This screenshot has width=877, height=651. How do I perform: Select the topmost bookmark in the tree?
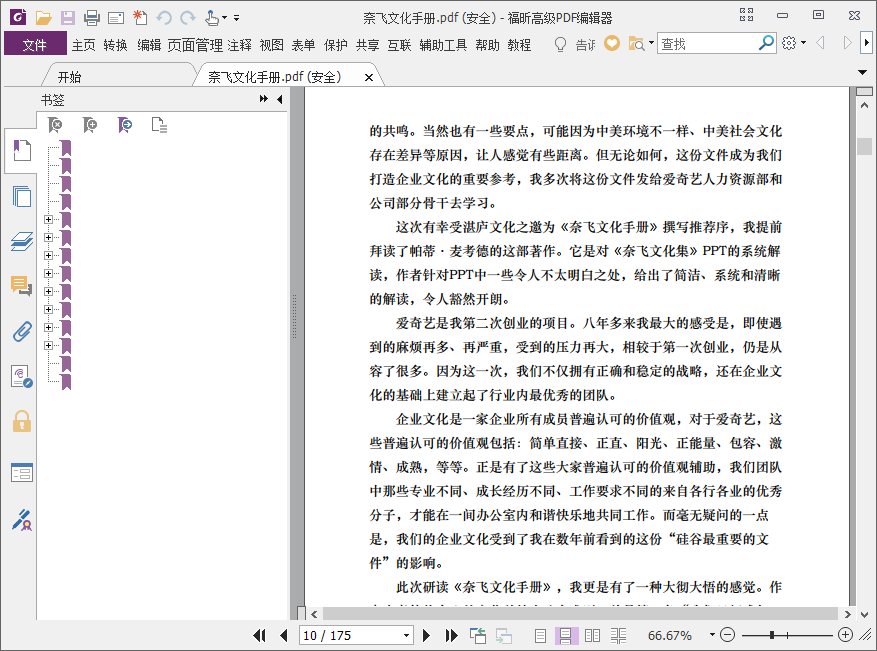coord(66,148)
